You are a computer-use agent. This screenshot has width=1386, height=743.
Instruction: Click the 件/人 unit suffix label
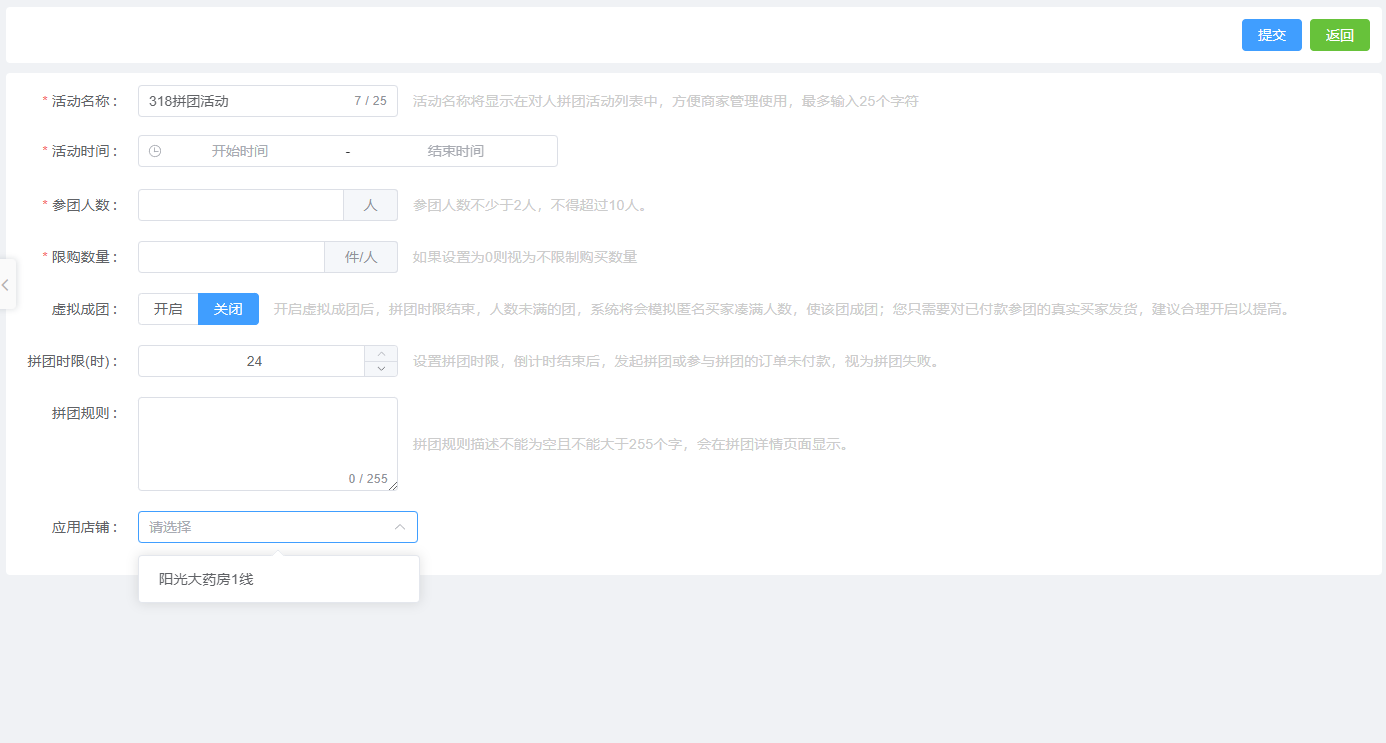click(x=361, y=257)
